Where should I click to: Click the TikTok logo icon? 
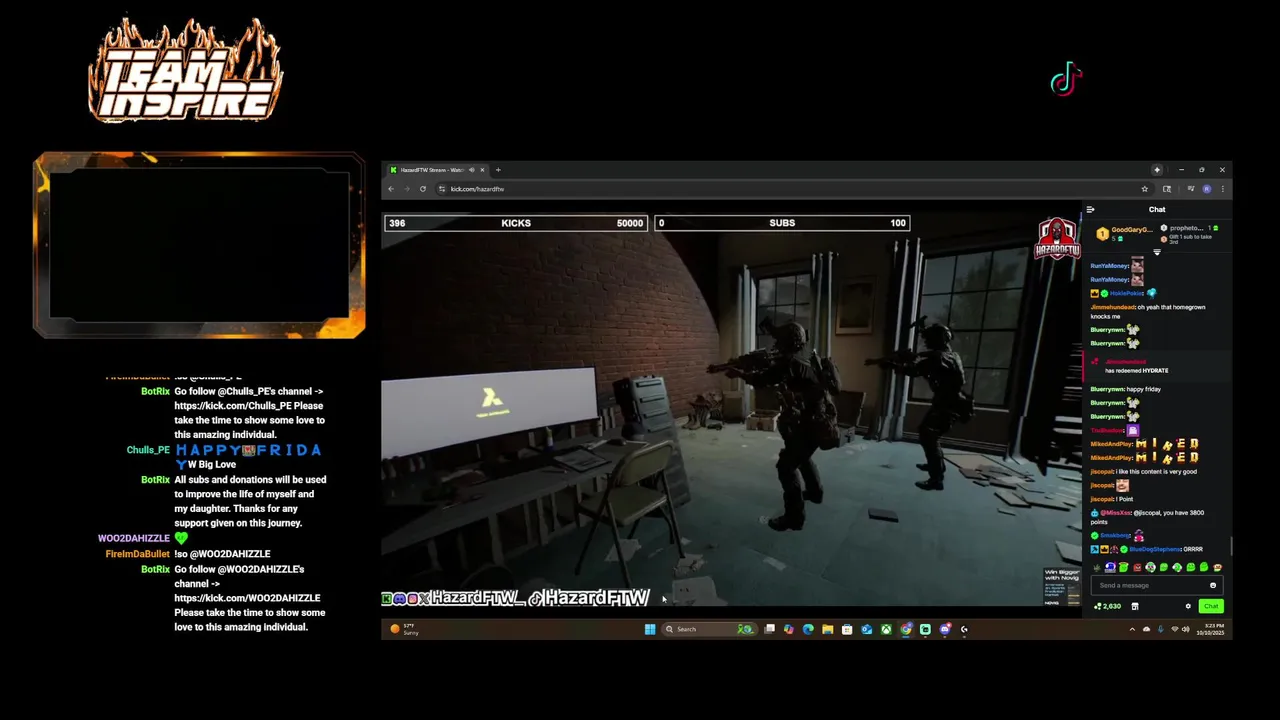click(1066, 79)
